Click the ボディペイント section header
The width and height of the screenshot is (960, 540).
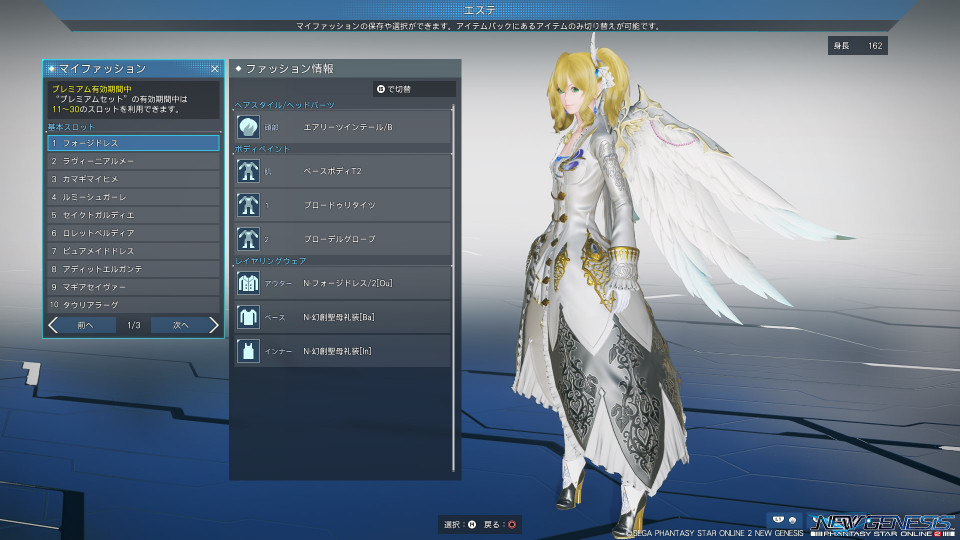(x=262, y=149)
